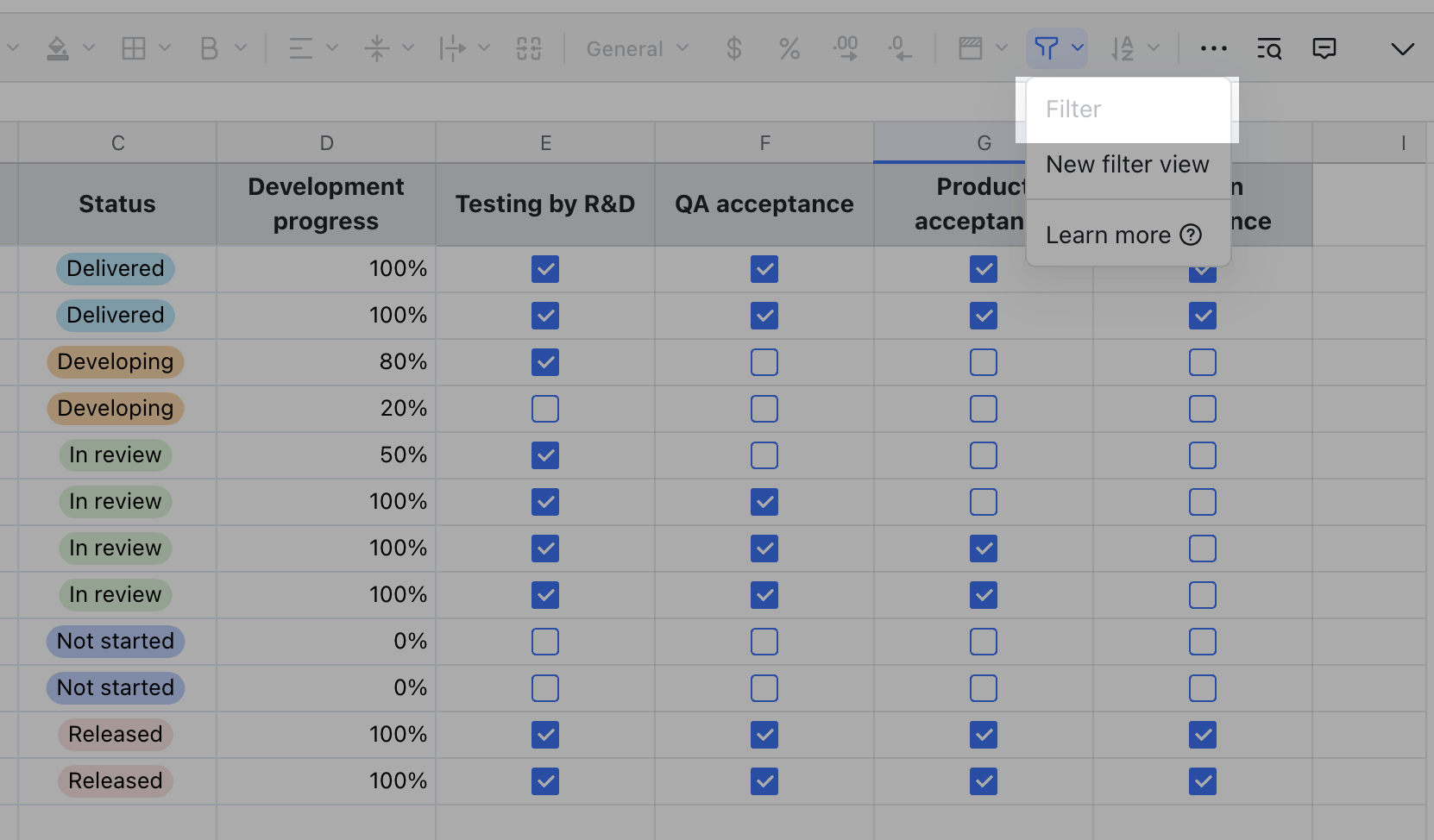Insert a comment
Image resolution: width=1434 pixels, height=840 pixels.
tap(1324, 48)
